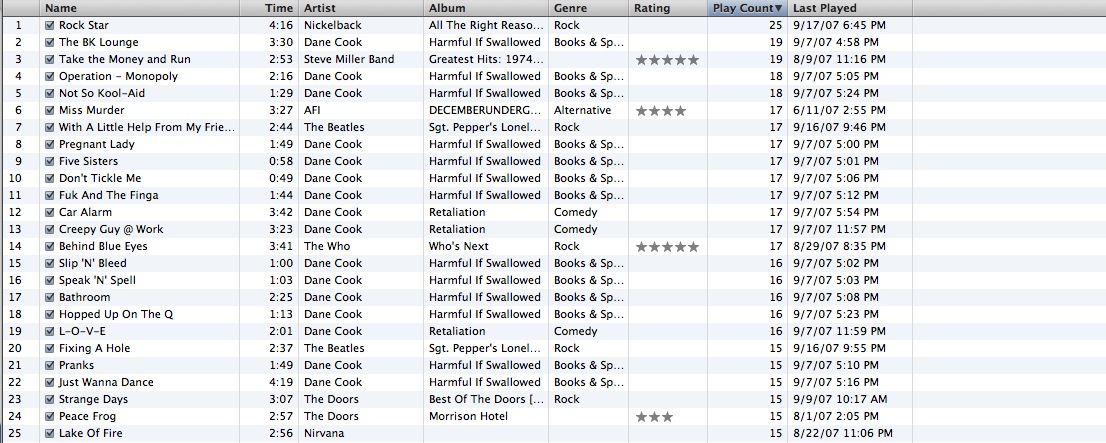Click five-star rating for Behind Blue Eyes
1106x443 pixels.
click(667, 247)
